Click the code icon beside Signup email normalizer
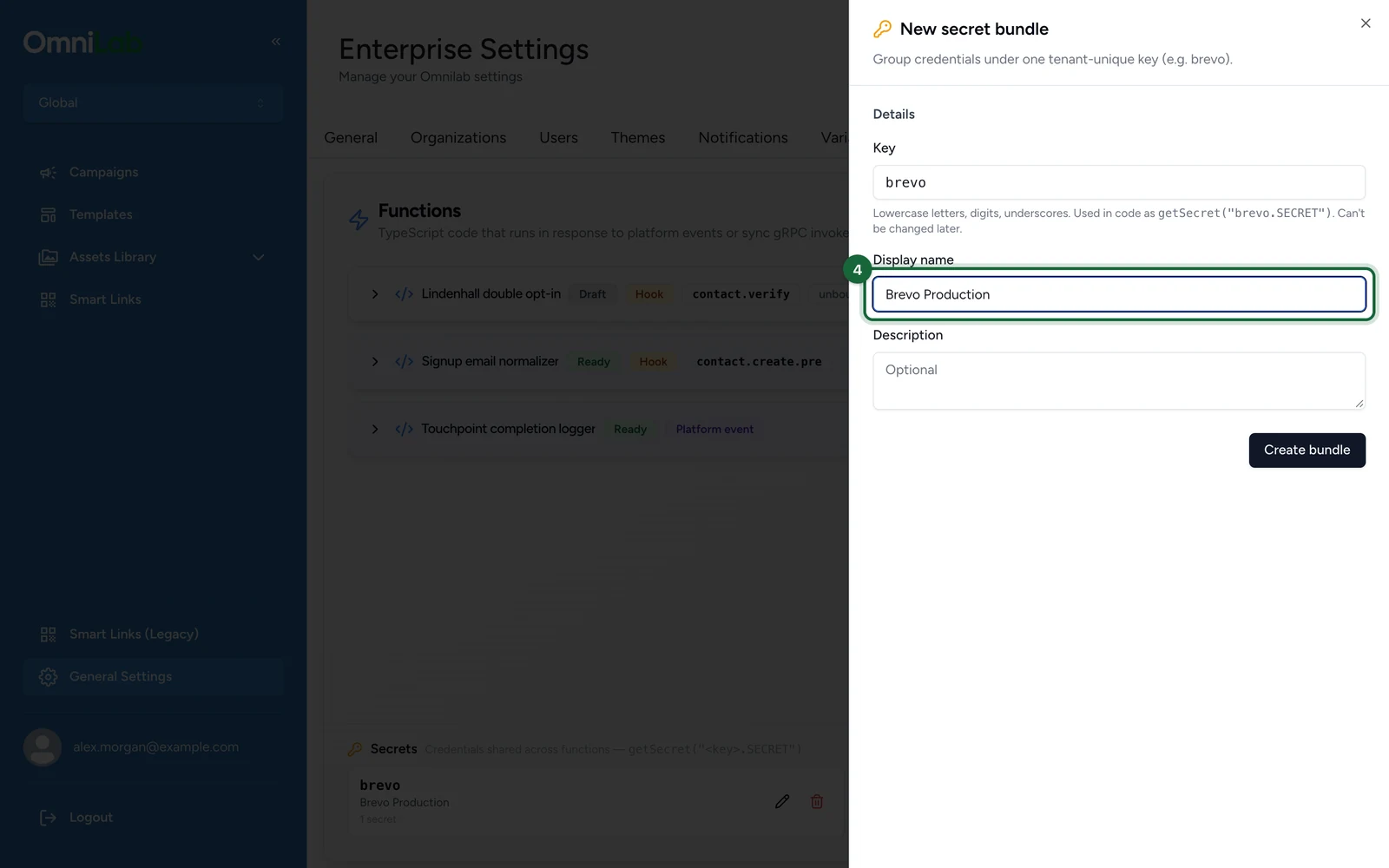The height and width of the screenshot is (868, 1389). click(404, 361)
